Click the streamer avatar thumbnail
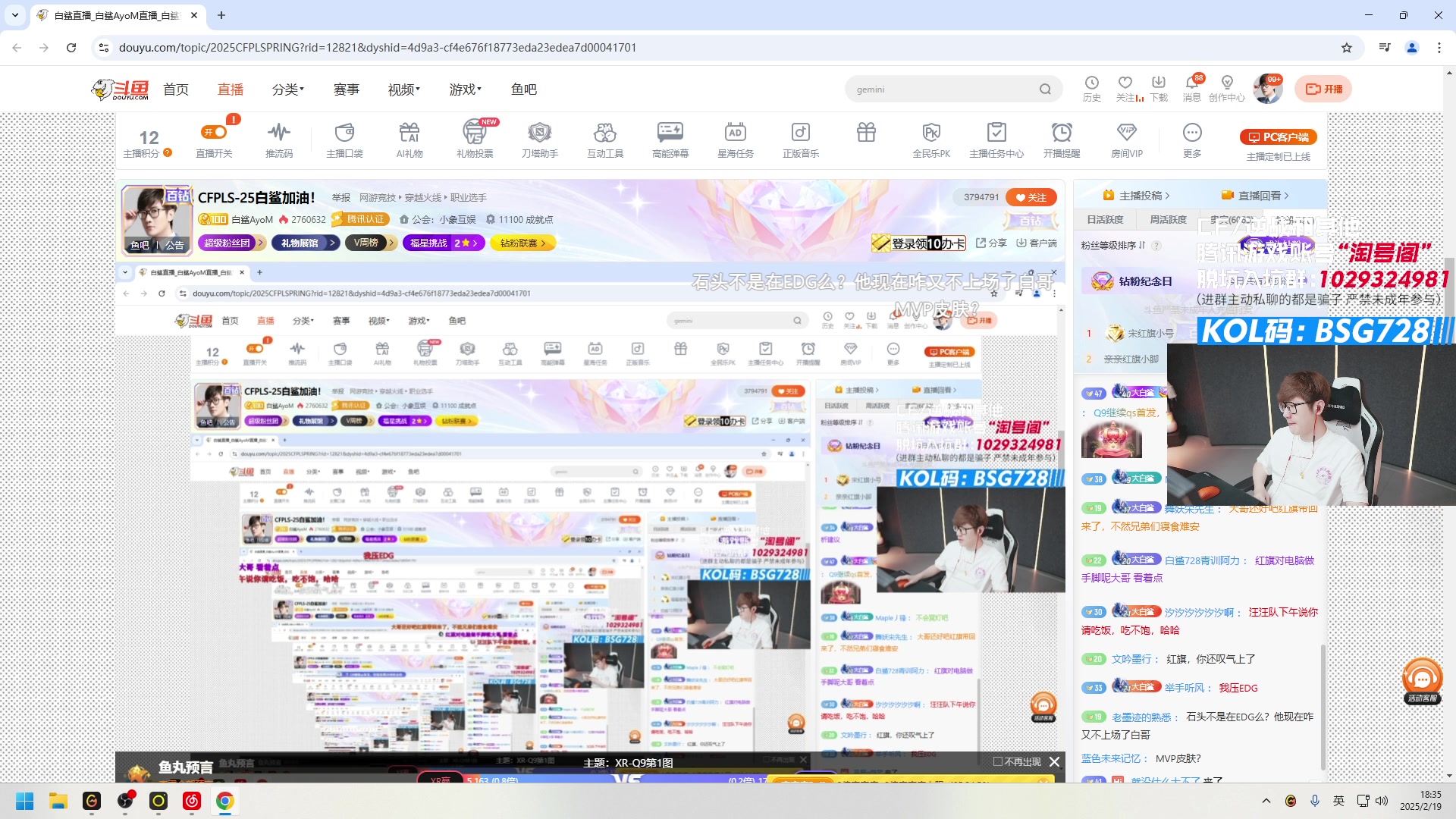 157,220
